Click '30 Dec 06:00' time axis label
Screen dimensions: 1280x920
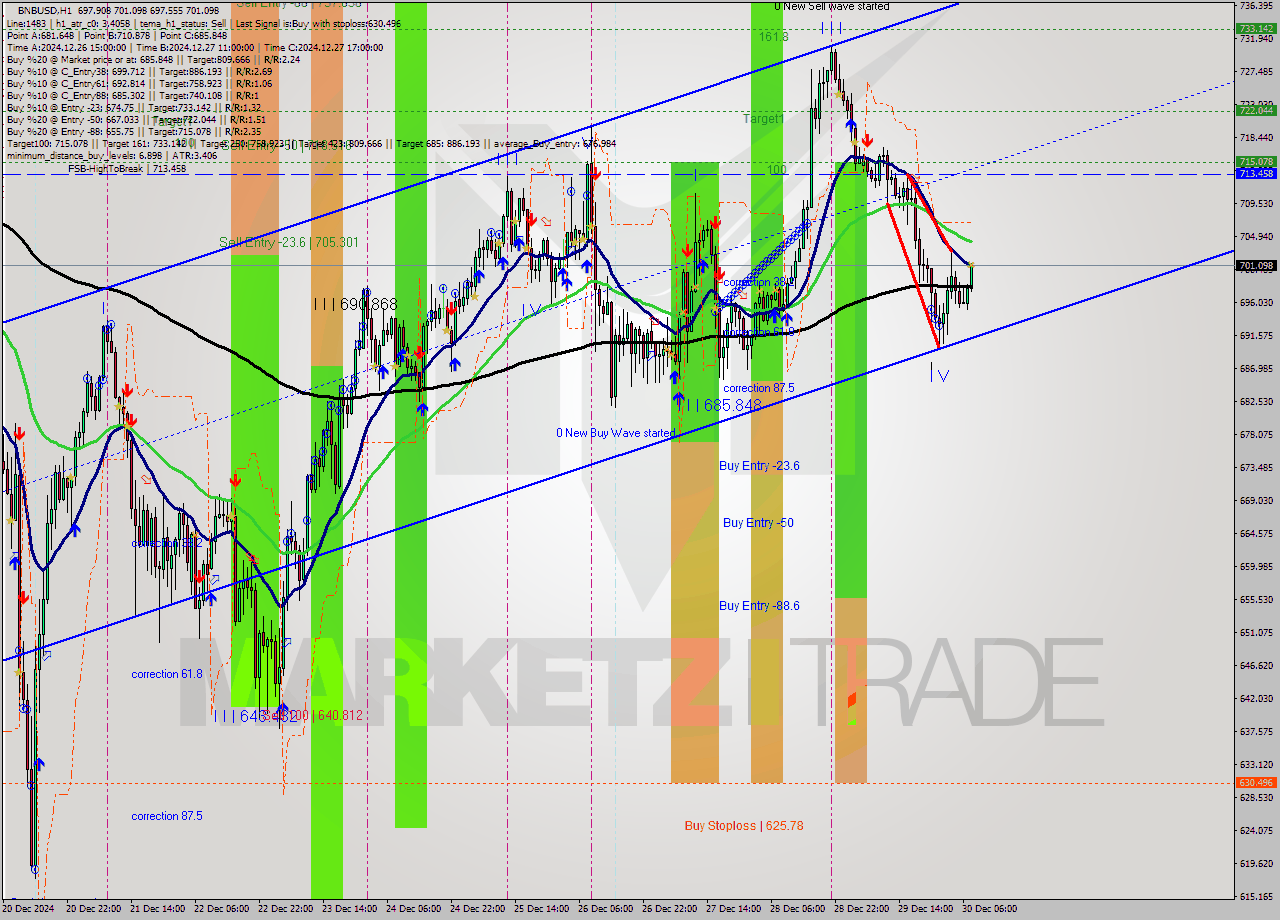coord(990,909)
